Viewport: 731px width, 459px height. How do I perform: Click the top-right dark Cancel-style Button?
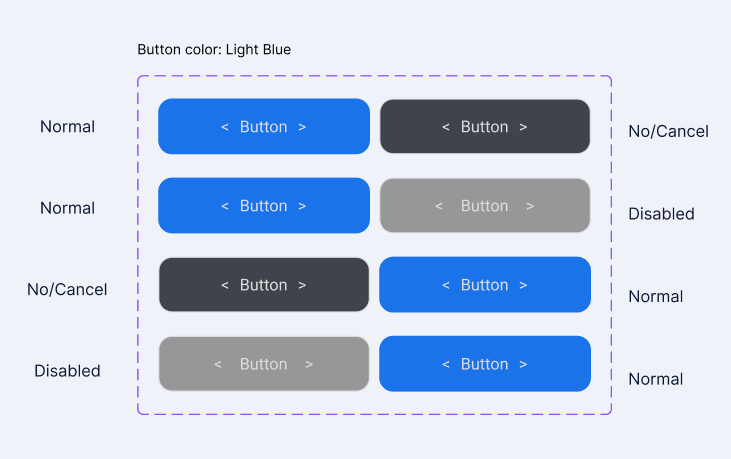click(485, 127)
